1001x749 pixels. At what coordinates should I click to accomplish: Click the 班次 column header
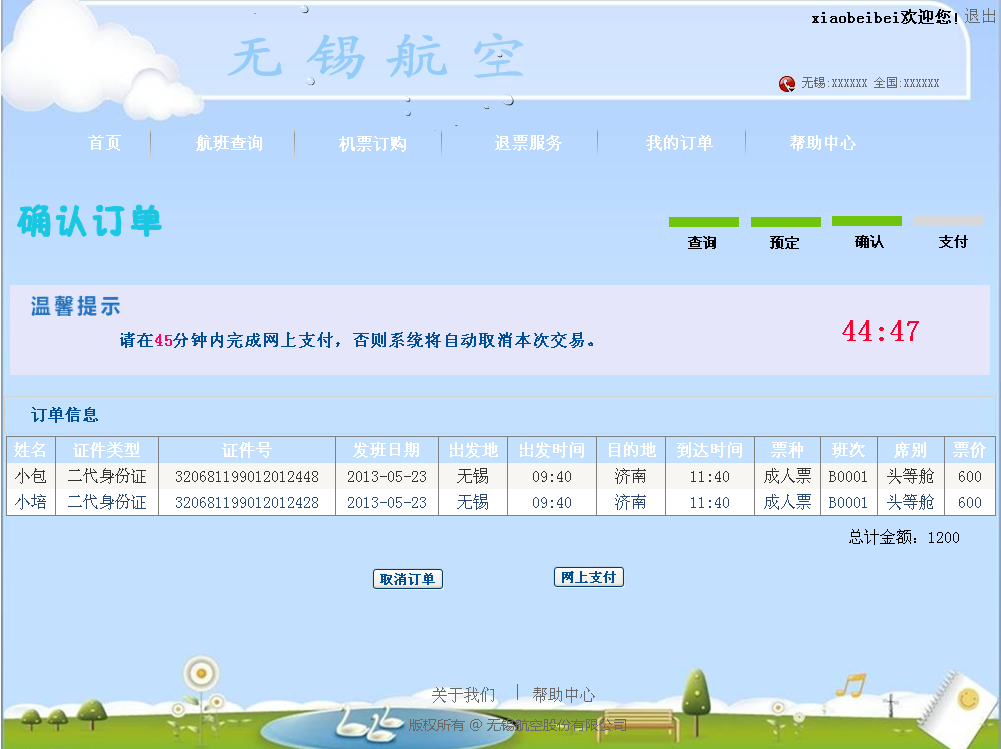point(848,450)
